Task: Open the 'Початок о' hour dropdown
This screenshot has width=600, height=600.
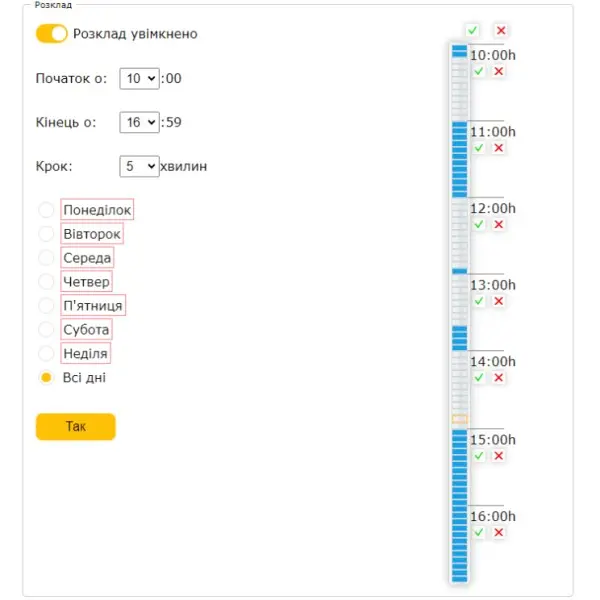Action: (139, 79)
